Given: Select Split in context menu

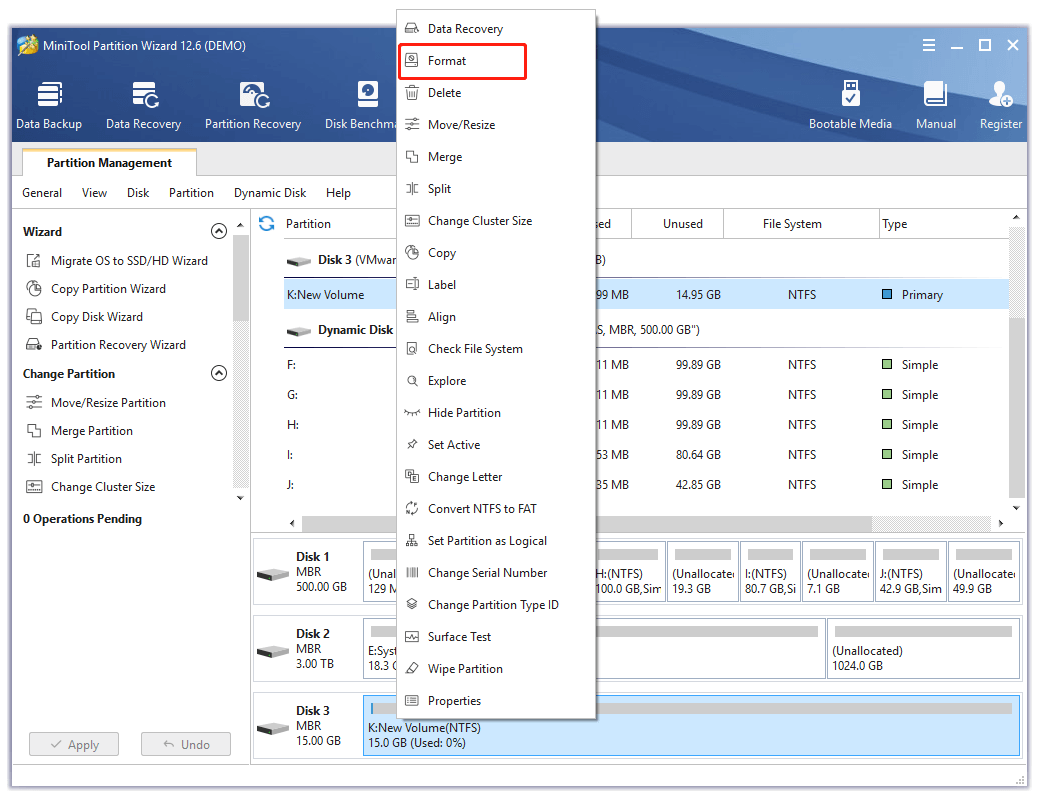Looking at the screenshot, I should pos(496,189).
